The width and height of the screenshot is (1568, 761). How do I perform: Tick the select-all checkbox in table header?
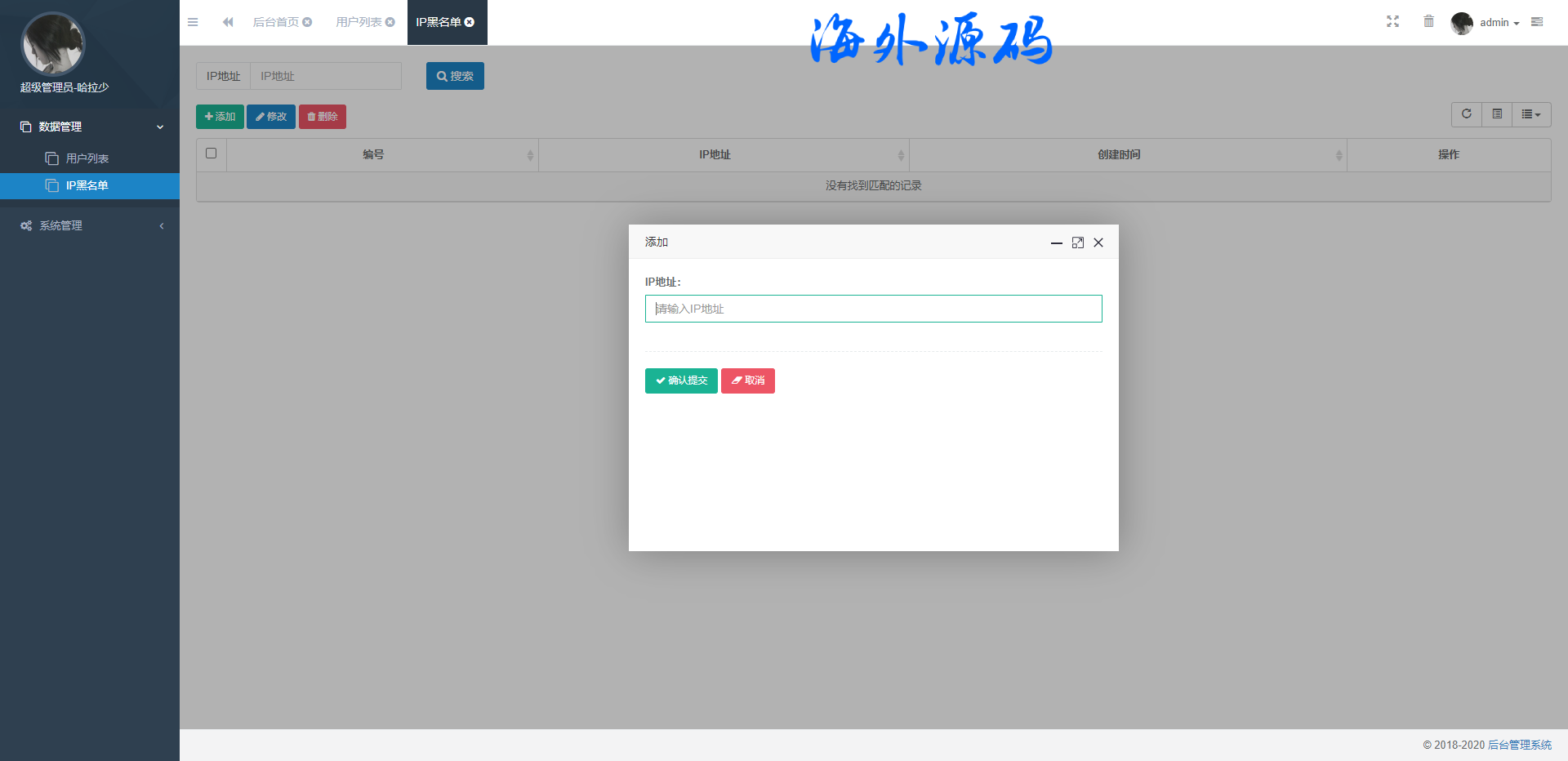tap(212, 154)
